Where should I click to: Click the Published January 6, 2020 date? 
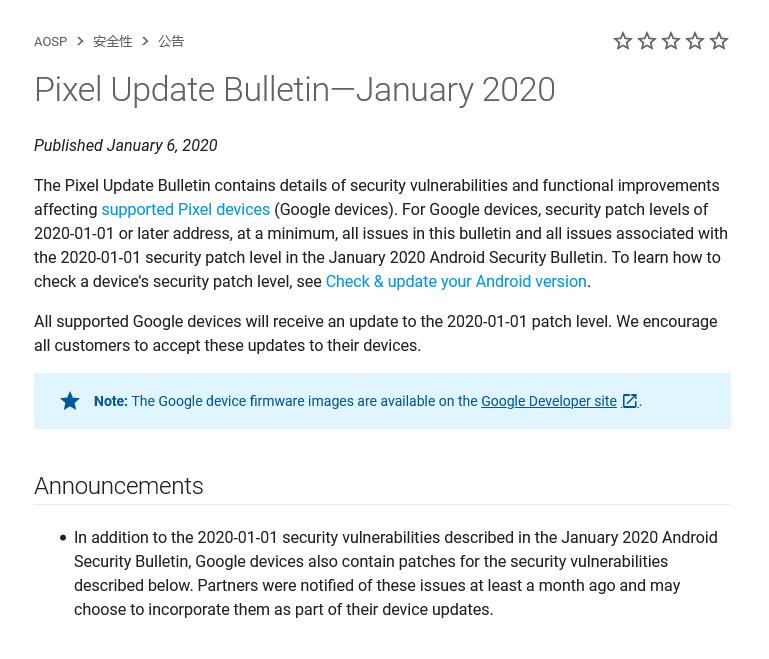[x=126, y=145]
